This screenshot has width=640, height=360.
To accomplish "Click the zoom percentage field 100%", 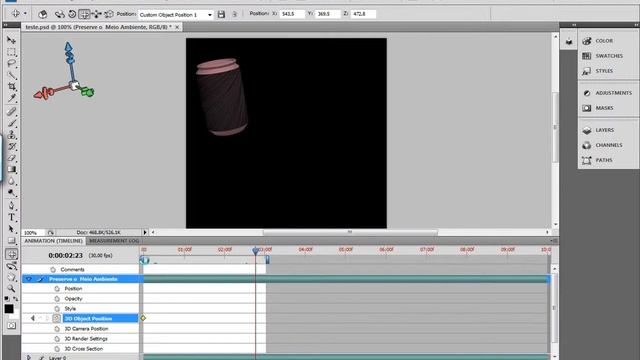I will tap(32, 232).
